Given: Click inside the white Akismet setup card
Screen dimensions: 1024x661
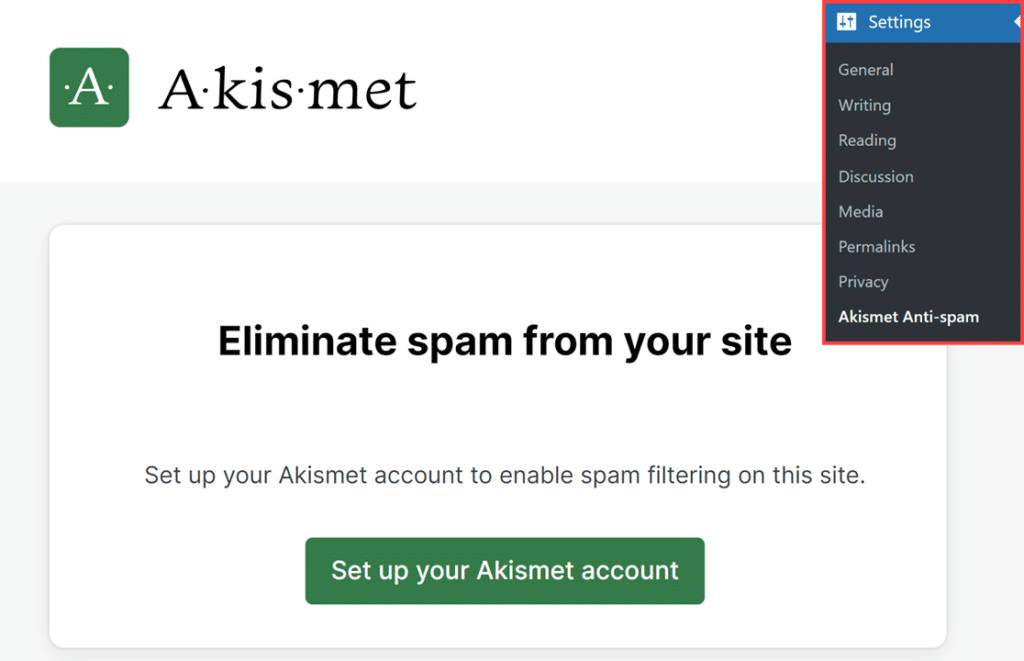Looking at the screenshot, I should (400, 420).
